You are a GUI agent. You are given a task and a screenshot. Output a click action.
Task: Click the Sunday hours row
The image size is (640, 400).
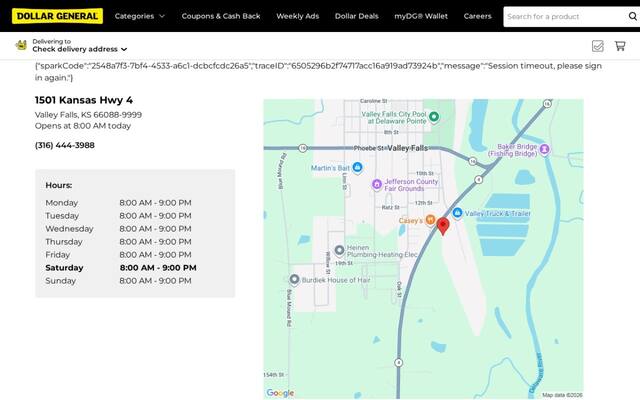coord(118,281)
